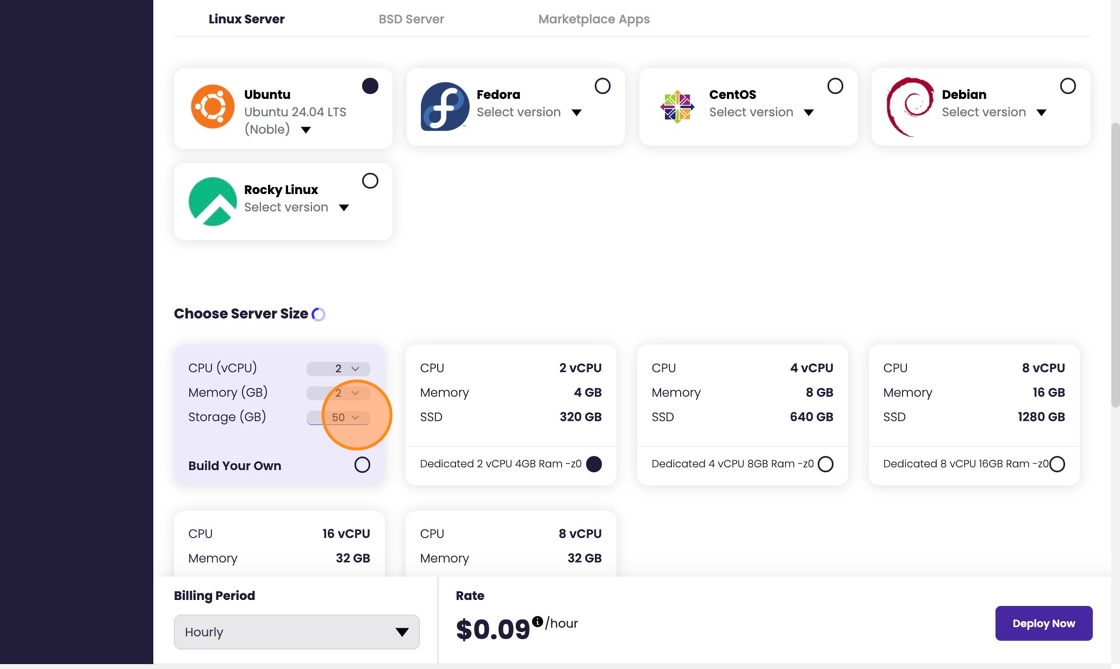This screenshot has height=669, width=1120.
Task: Click the Ubuntu logo icon
Action: pos(212,107)
